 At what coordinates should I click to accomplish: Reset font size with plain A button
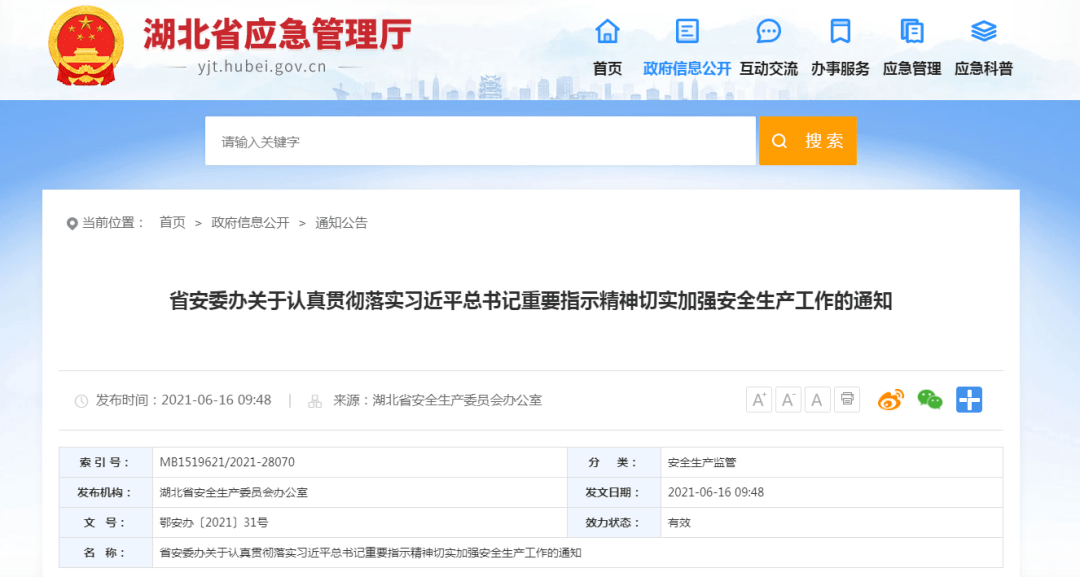(817, 400)
